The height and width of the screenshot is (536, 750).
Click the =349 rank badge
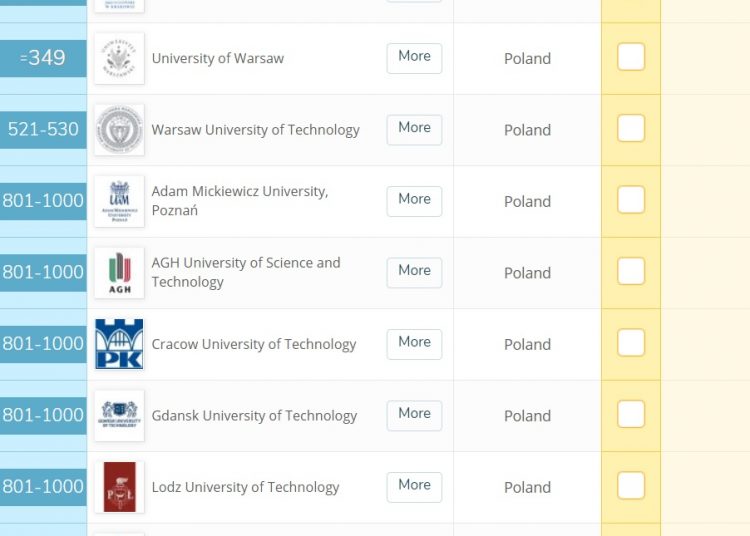pyautogui.click(x=43, y=58)
